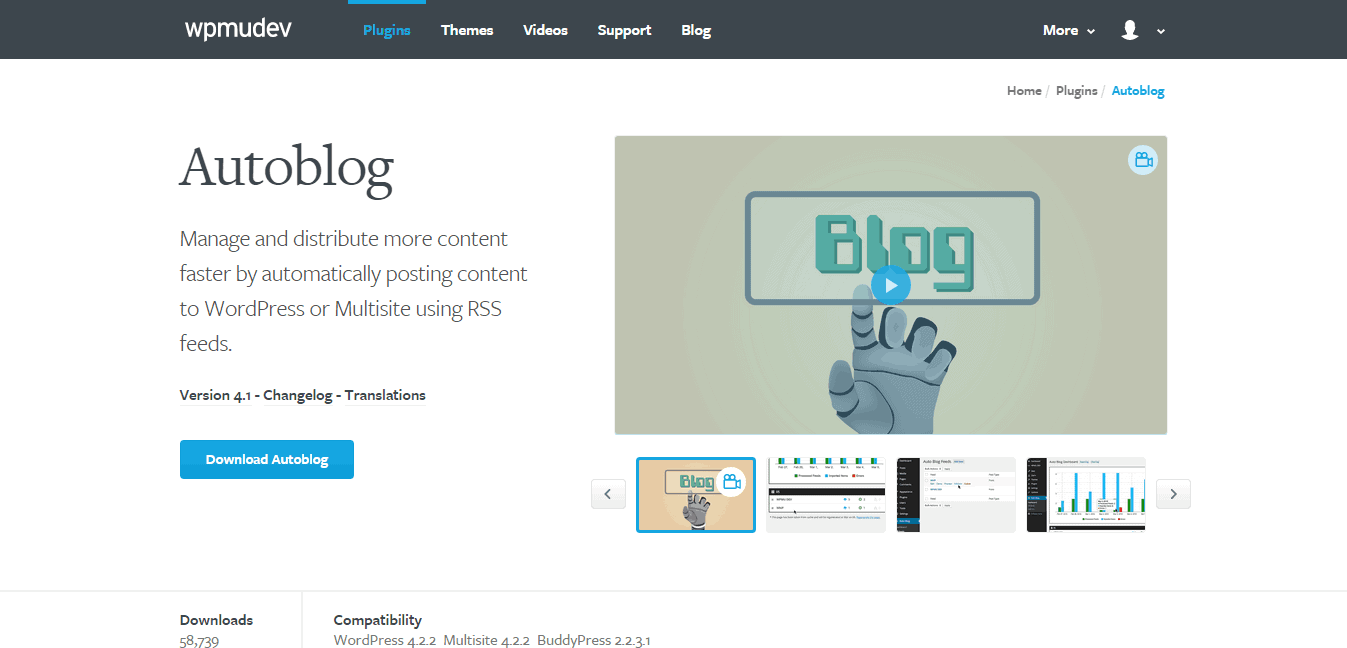Expand the chevron next to the profile icon
The width and height of the screenshot is (1347, 648).
pos(1159,31)
